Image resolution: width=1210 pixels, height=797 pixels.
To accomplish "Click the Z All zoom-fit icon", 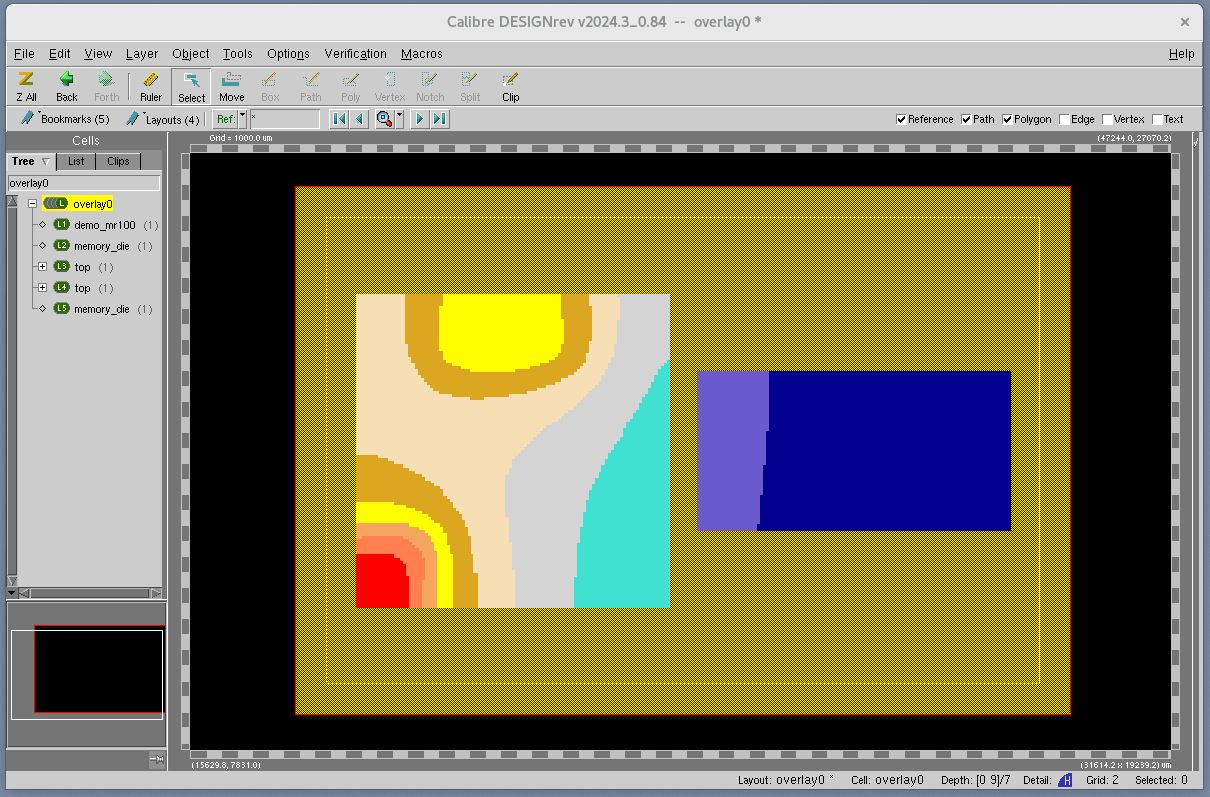I will [x=26, y=86].
